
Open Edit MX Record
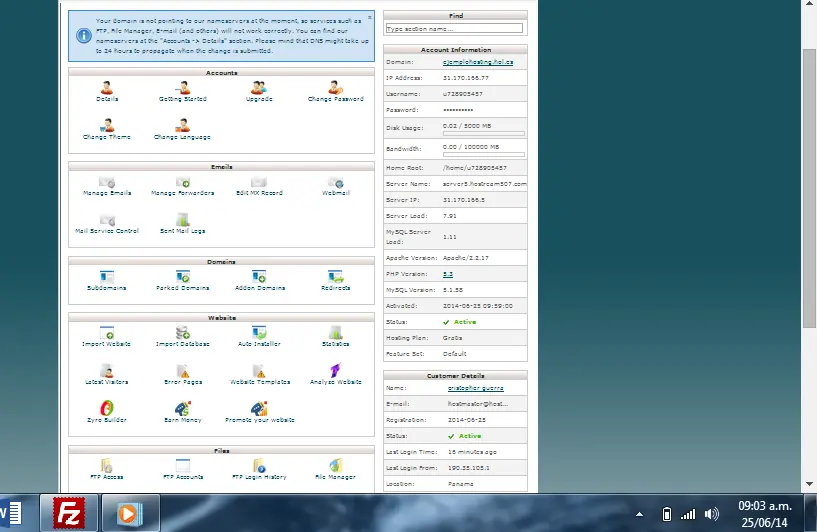click(x=259, y=182)
